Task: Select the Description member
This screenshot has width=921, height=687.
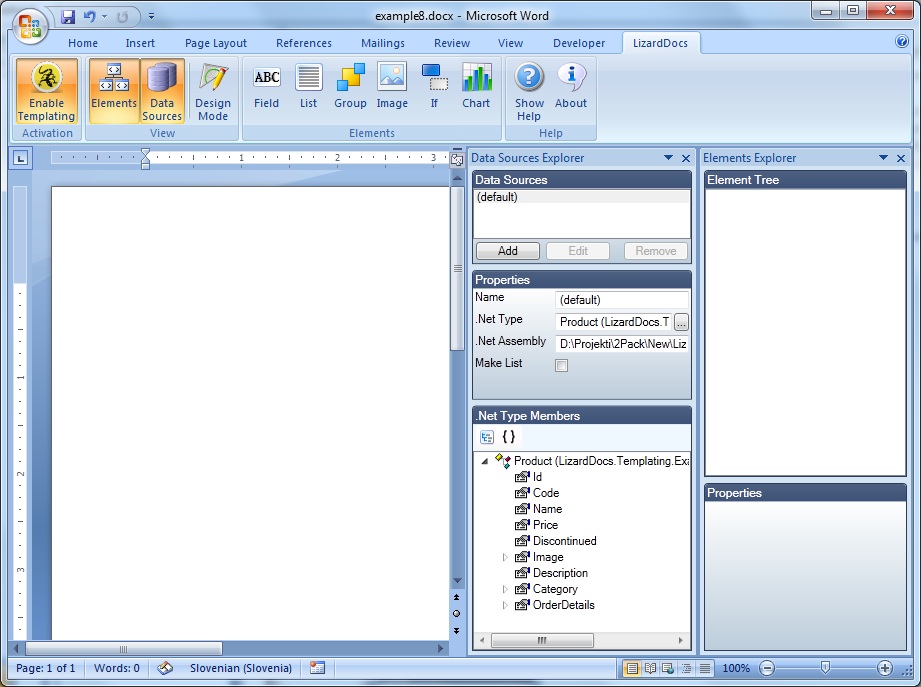Action: pyautogui.click(x=560, y=573)
